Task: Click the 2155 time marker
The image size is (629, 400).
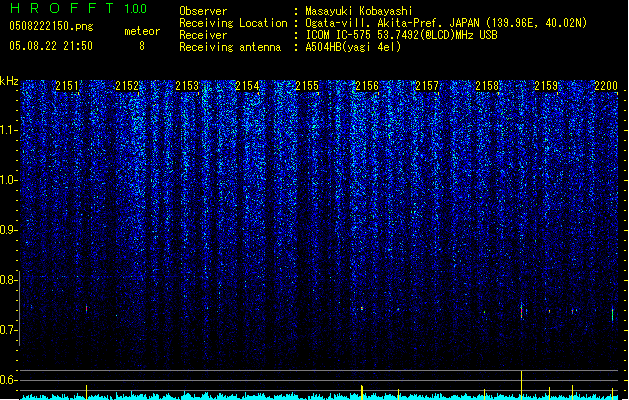Action: (307, 85)
